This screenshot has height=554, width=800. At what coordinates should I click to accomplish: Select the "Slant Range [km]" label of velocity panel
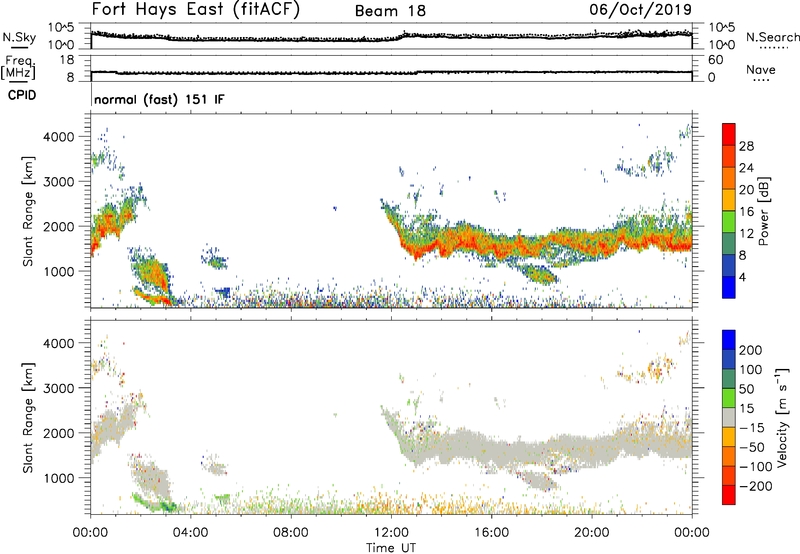coord(28,418)
